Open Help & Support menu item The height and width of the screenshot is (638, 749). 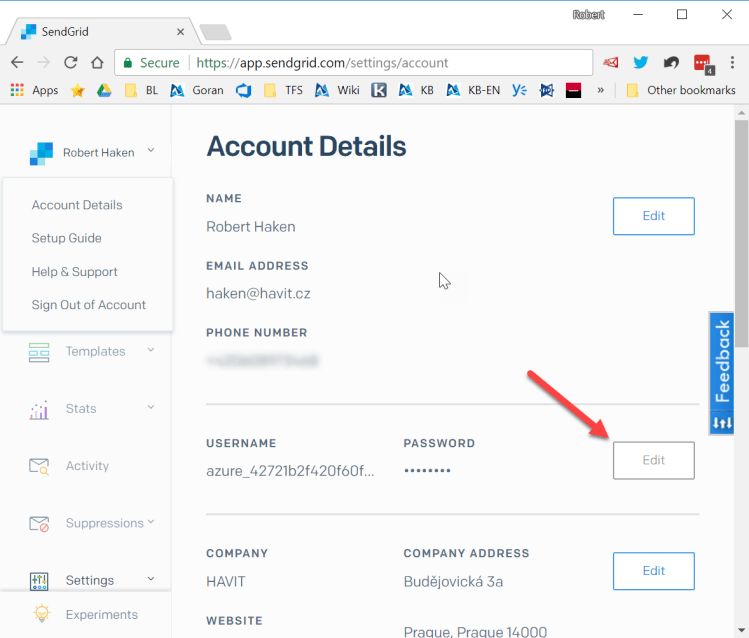[74, 272]
